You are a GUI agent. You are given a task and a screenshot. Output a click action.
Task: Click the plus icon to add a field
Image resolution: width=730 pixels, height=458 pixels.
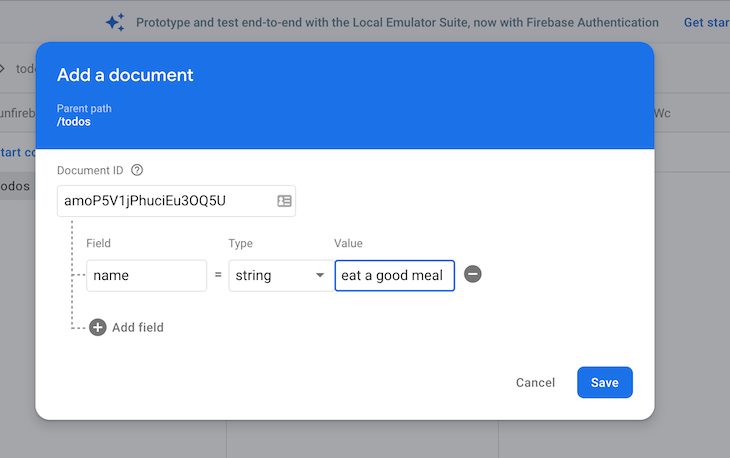pyautogui.click(x=98, y=327)
